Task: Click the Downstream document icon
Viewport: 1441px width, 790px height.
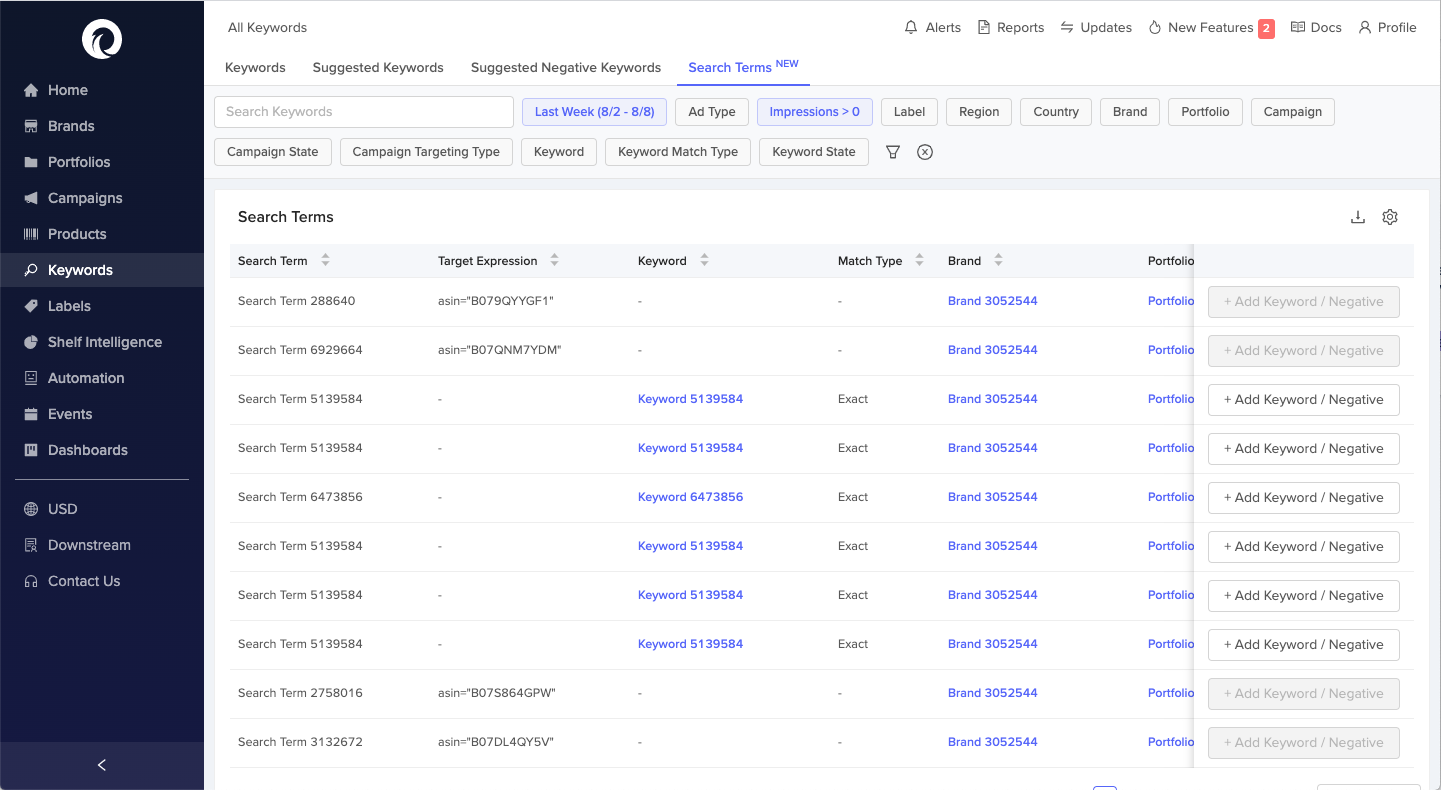Action: click(31, 545)
